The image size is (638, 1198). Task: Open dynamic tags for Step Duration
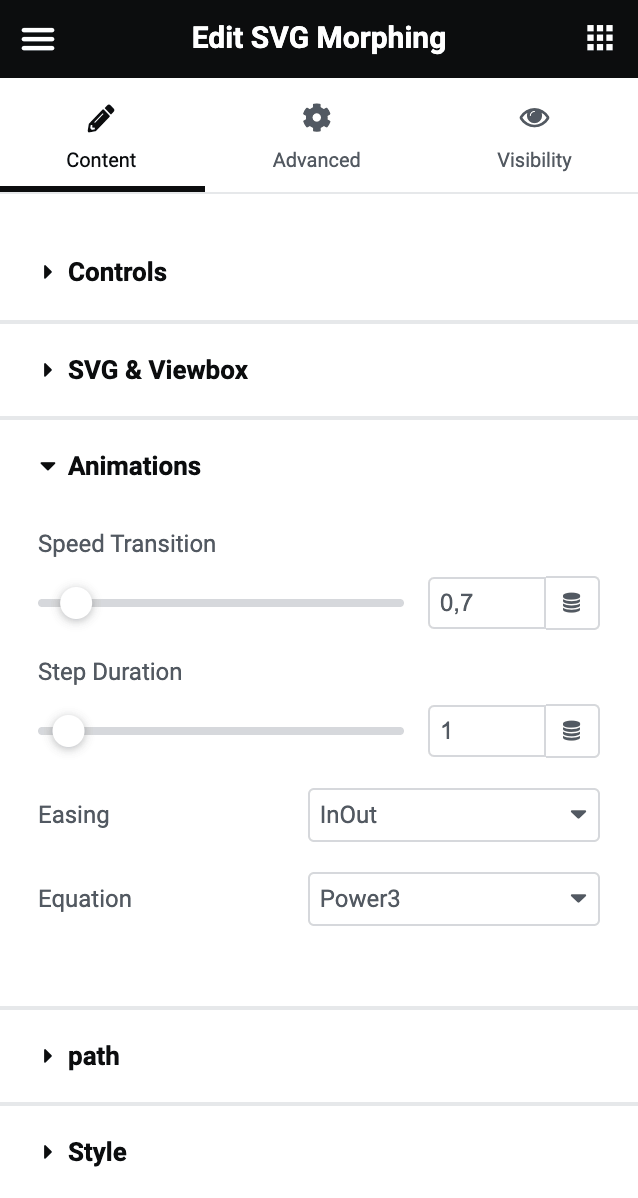pyautogui.click(x=572, y=731)
